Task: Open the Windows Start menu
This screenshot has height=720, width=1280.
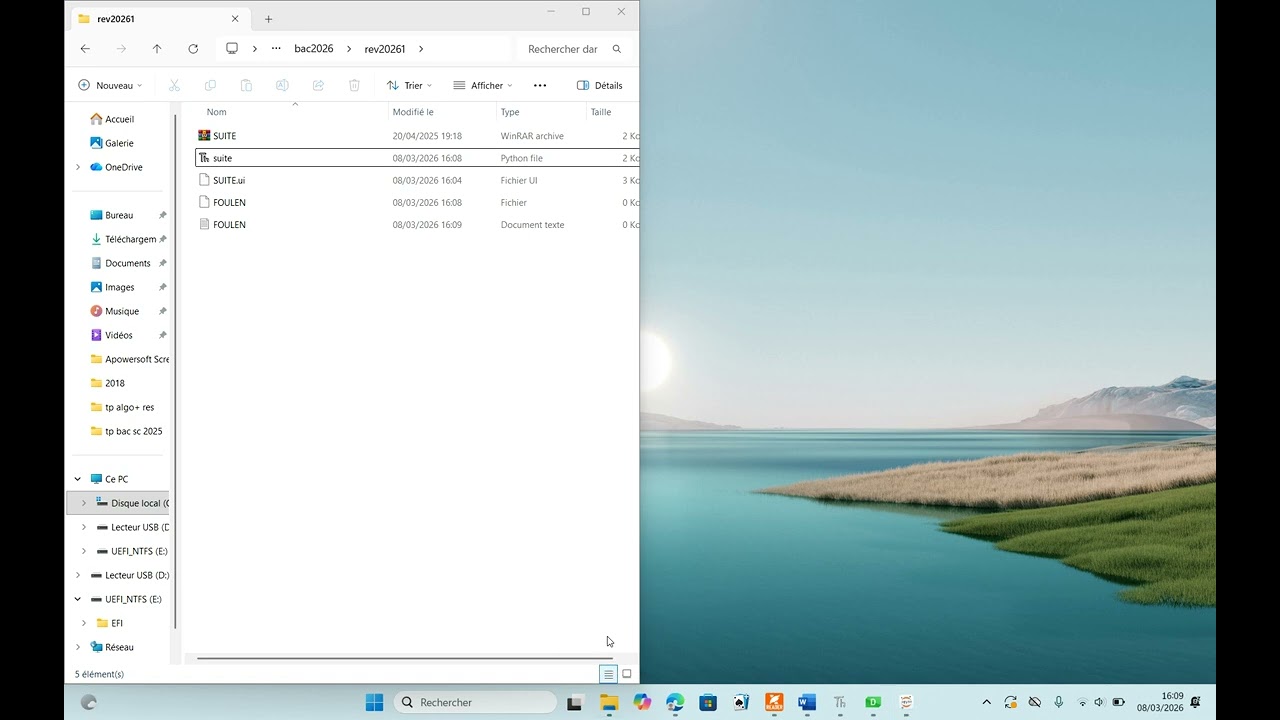Action: click(x=374, y=703)
